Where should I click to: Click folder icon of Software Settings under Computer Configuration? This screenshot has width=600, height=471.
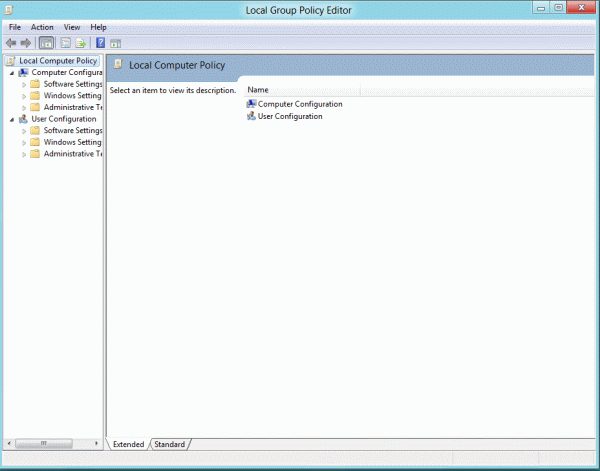35,84
